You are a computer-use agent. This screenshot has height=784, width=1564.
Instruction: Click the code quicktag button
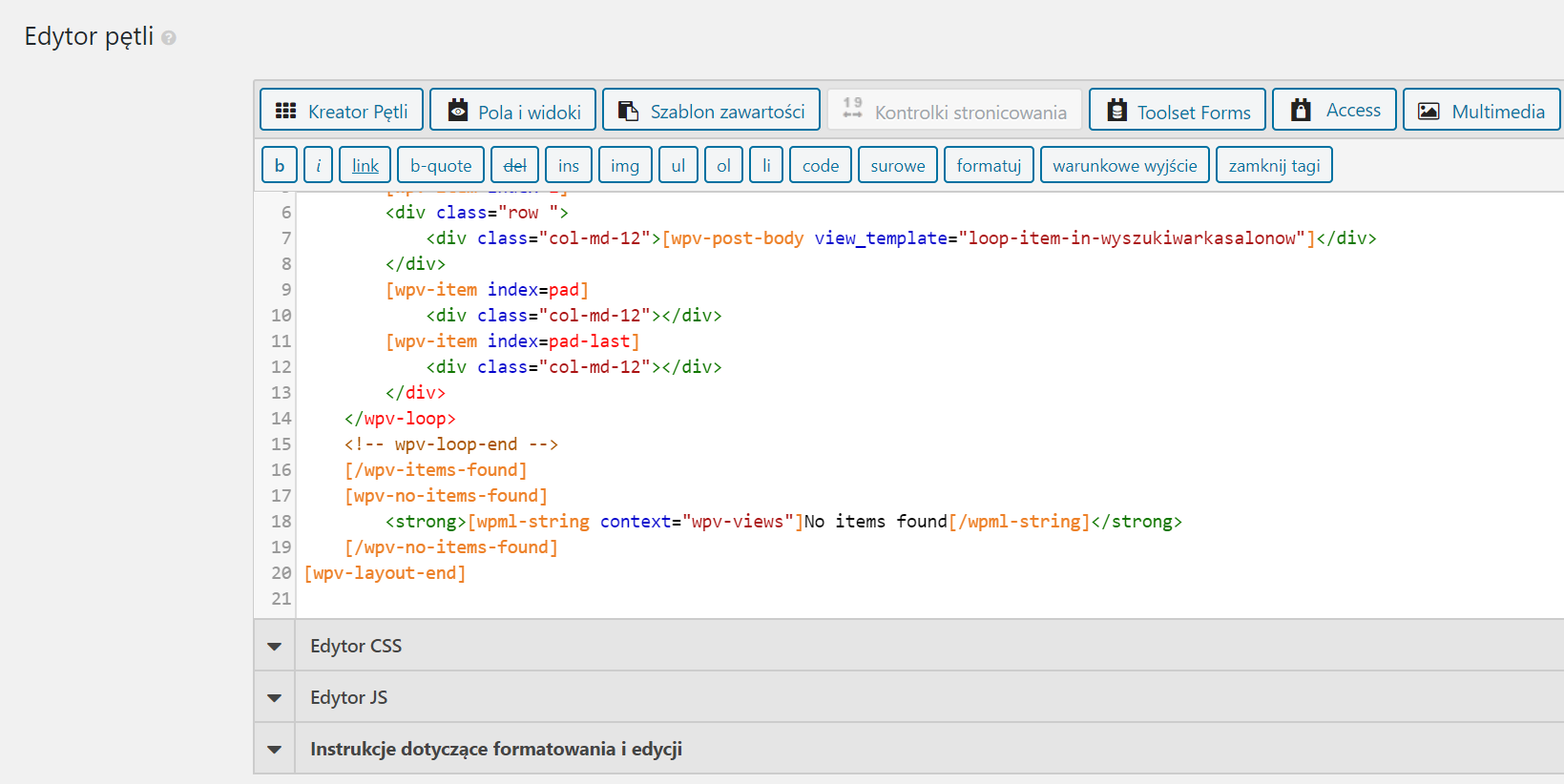pyautogui.click(x=821, y=165)
